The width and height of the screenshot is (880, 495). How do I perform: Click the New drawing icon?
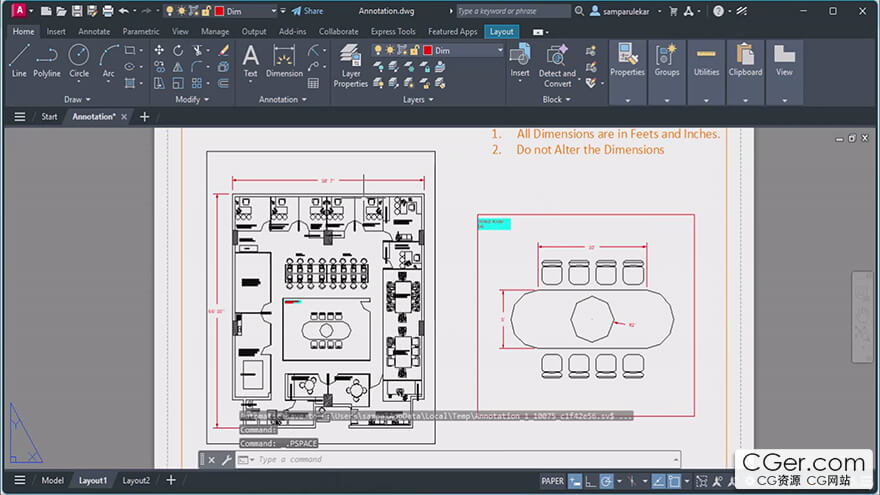[46, 11]
